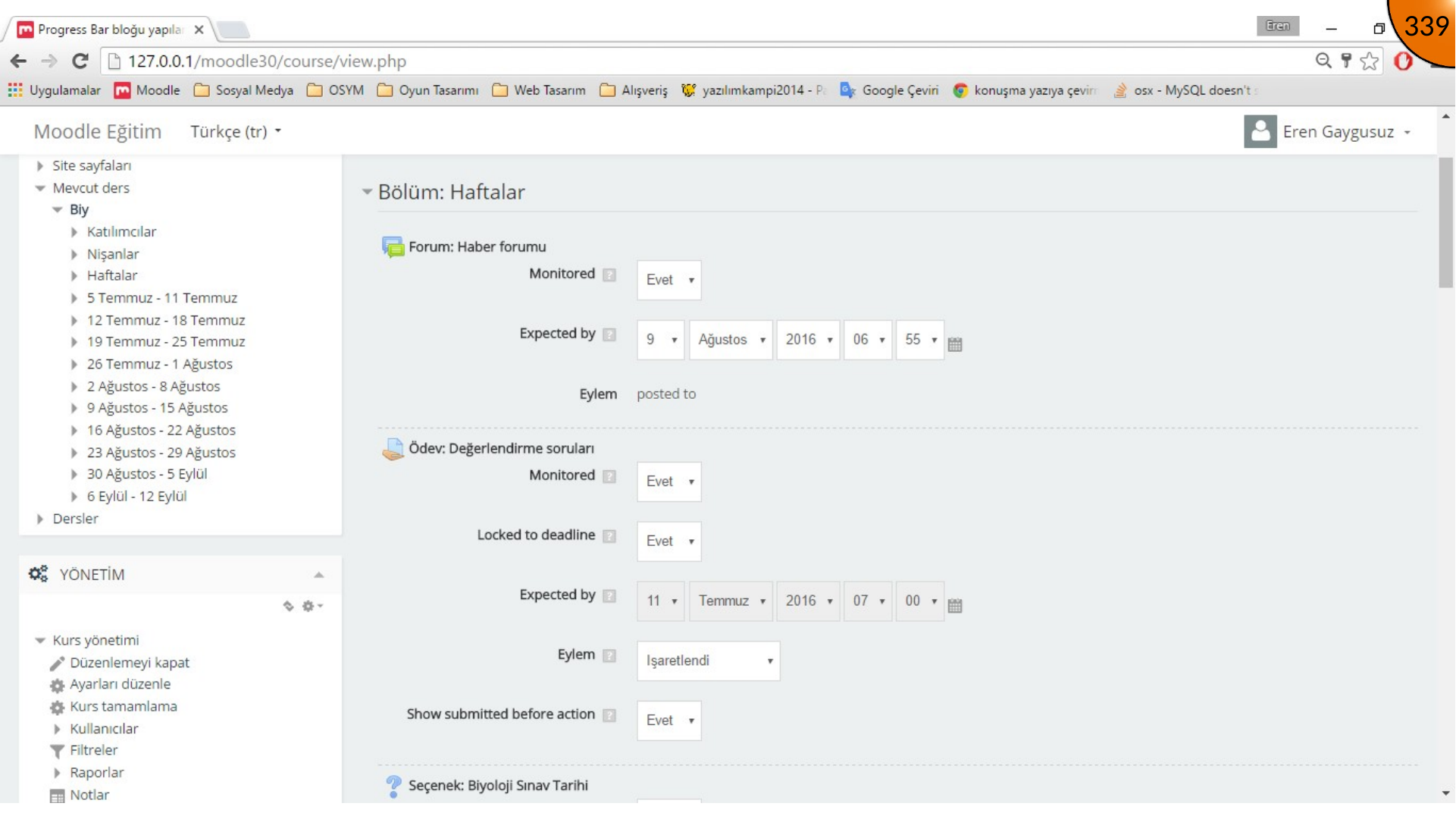Expand Raporlar under Kurs yönetimi

[58, 773]
